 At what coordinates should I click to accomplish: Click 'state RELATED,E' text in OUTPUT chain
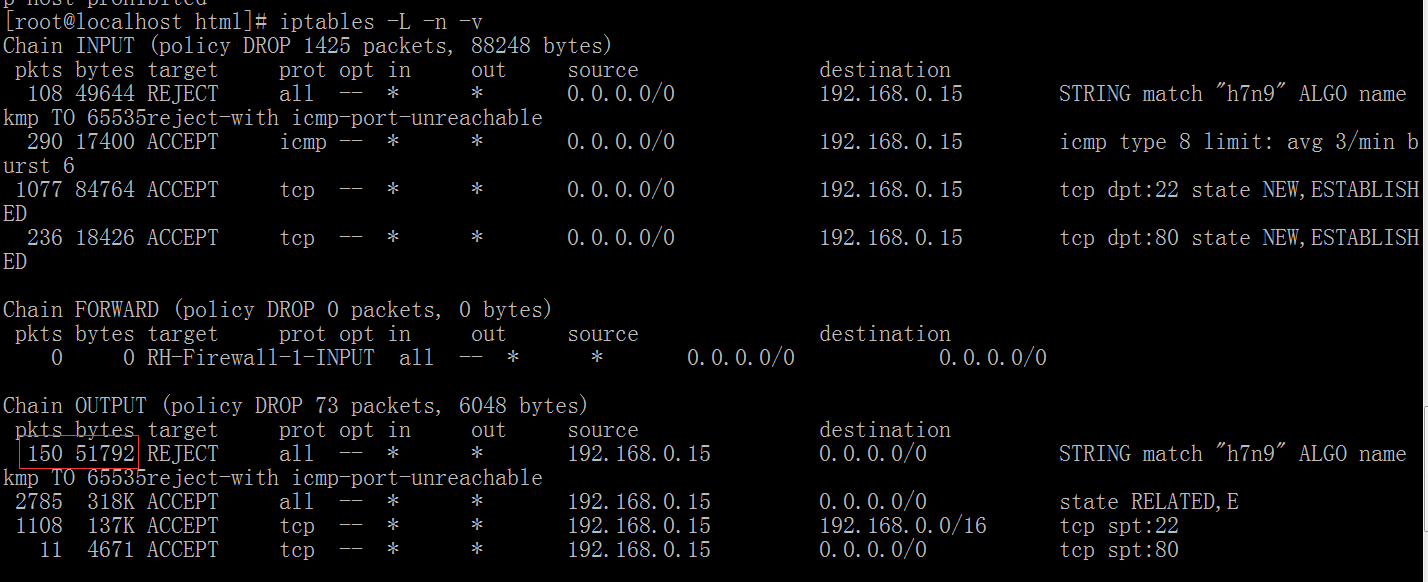click(x=1149, y=502)
